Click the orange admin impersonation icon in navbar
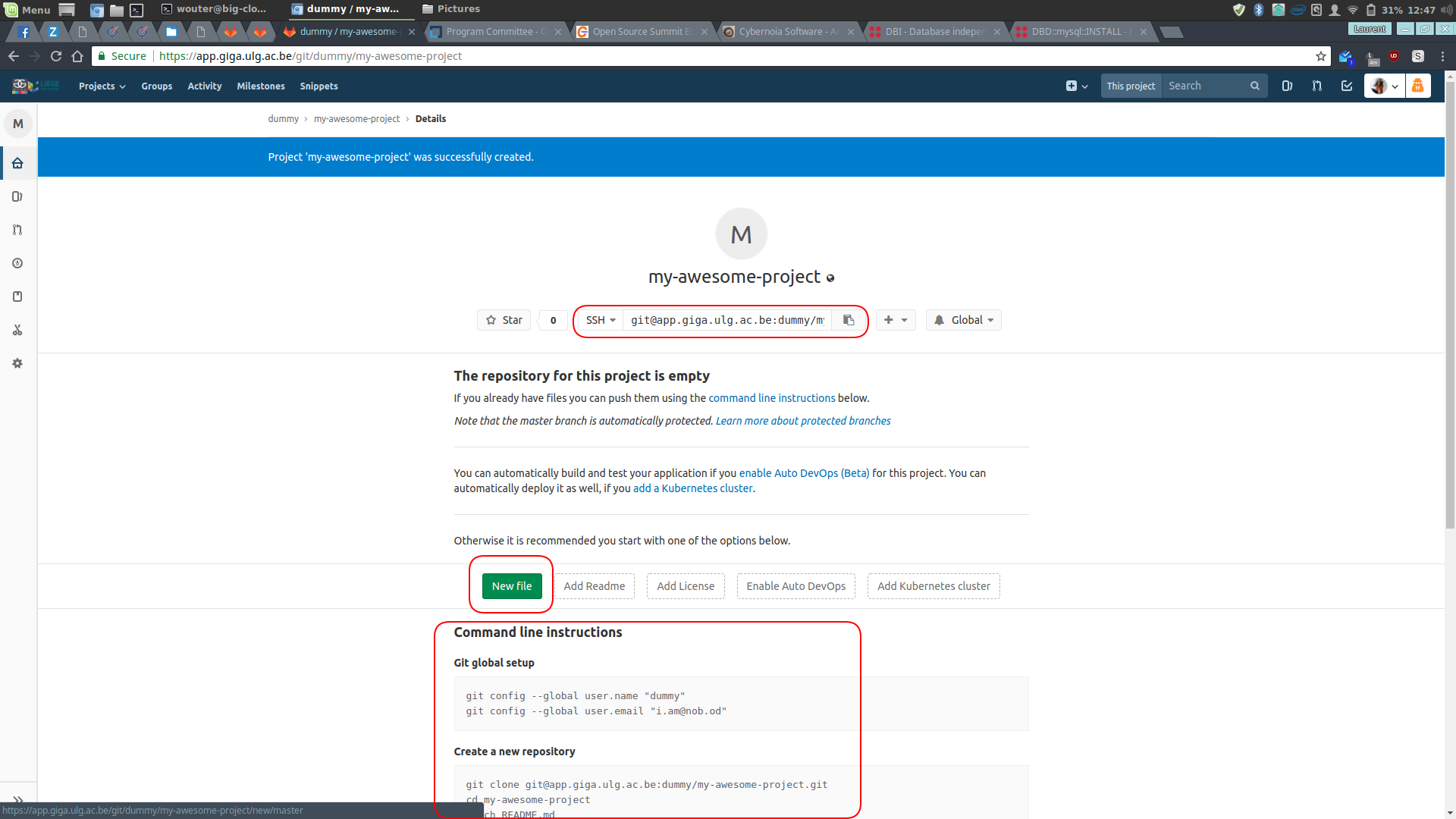Image resolution: width=1456 pixels, height=819 pixels. click(1418, 86)
